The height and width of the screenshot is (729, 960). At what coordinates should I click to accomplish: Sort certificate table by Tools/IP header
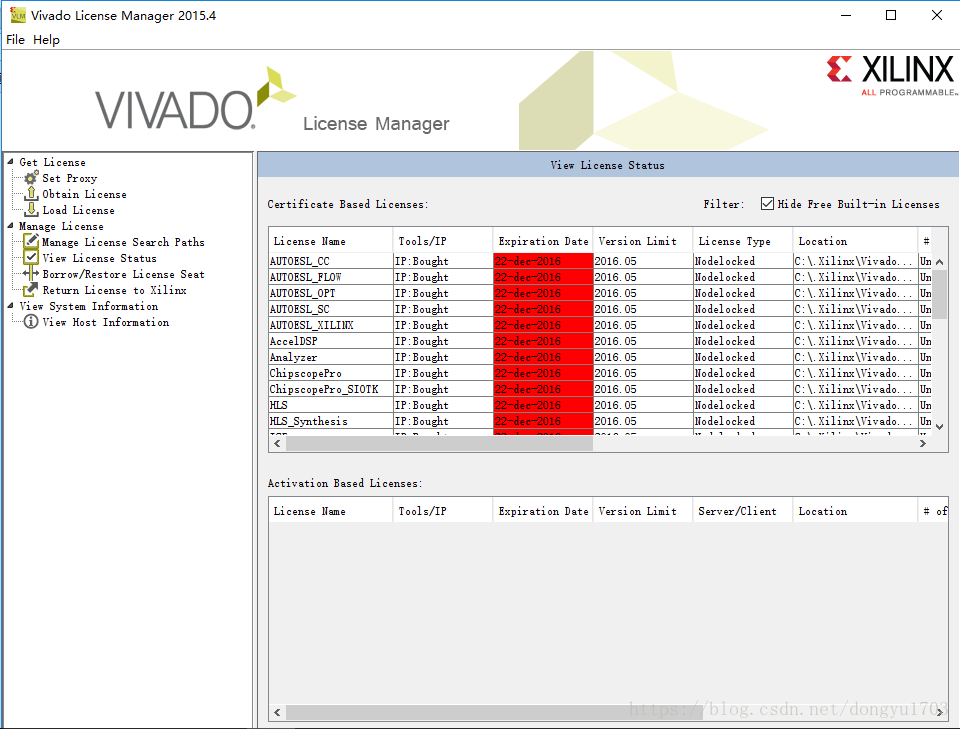pyautogui.click(x=443, y=241)
